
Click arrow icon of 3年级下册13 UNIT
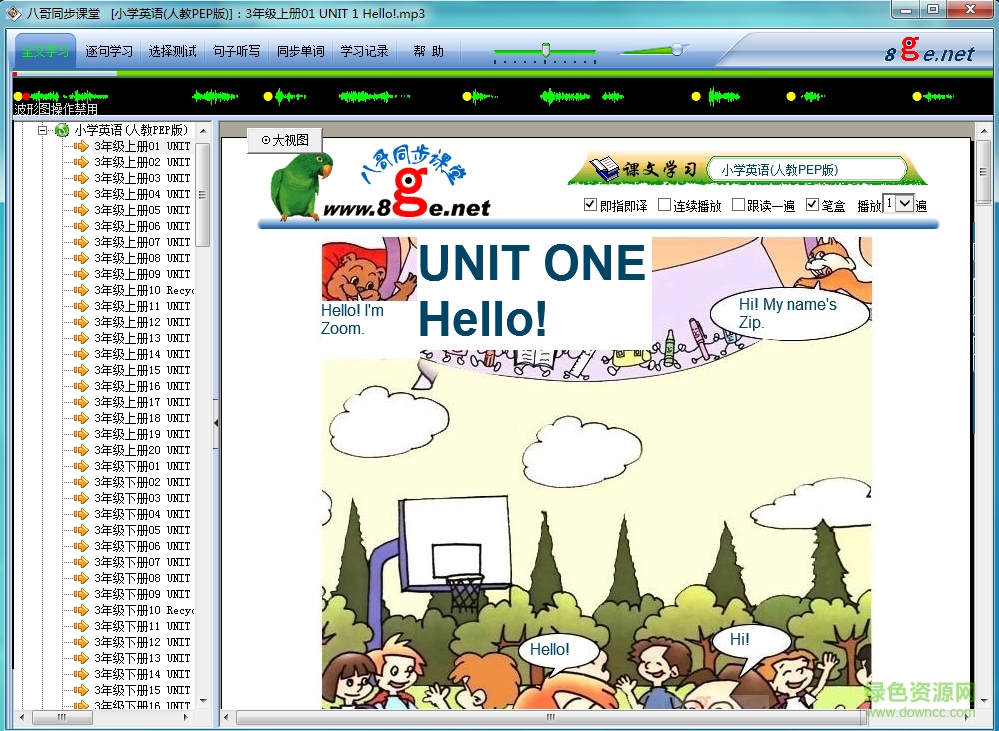81,658
